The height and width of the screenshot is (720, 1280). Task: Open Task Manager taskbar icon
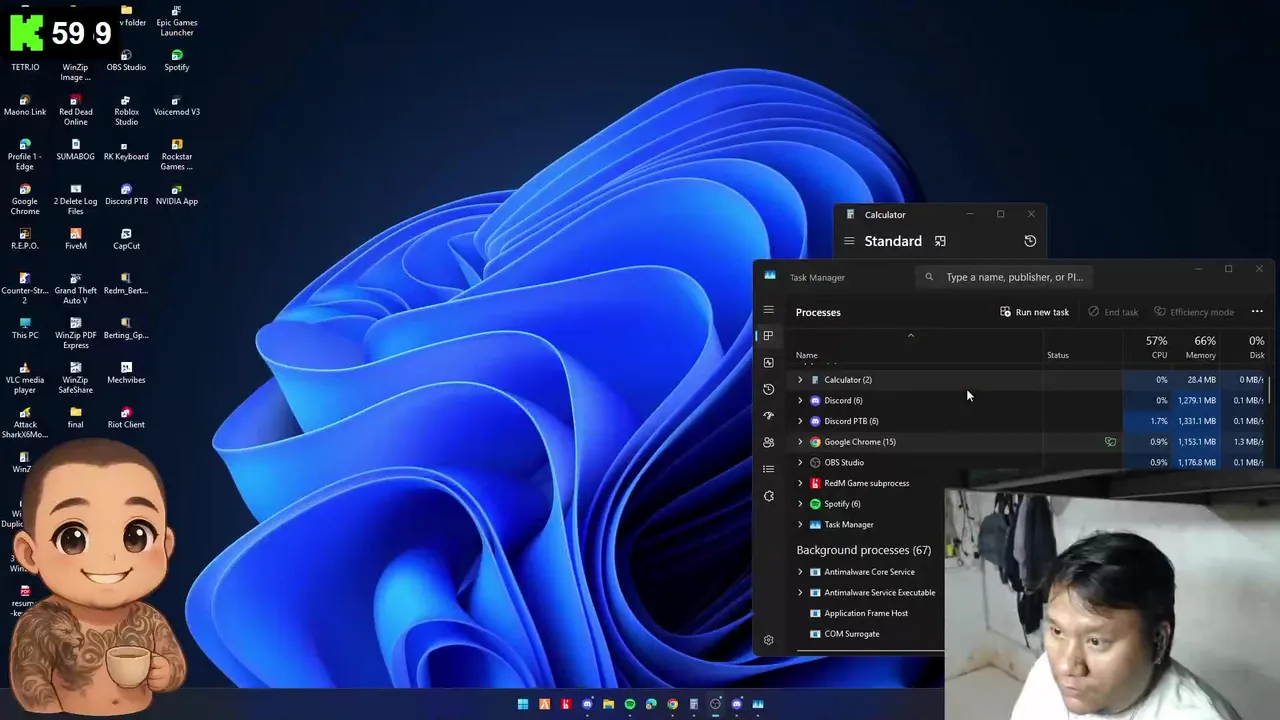click(758, 704)
